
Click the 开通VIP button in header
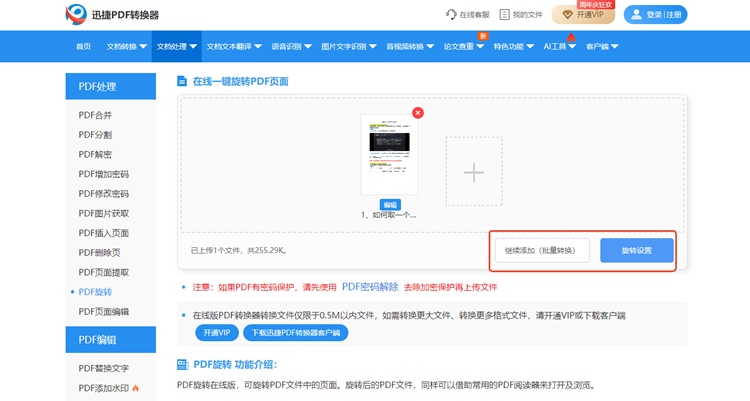pos(583,14)
